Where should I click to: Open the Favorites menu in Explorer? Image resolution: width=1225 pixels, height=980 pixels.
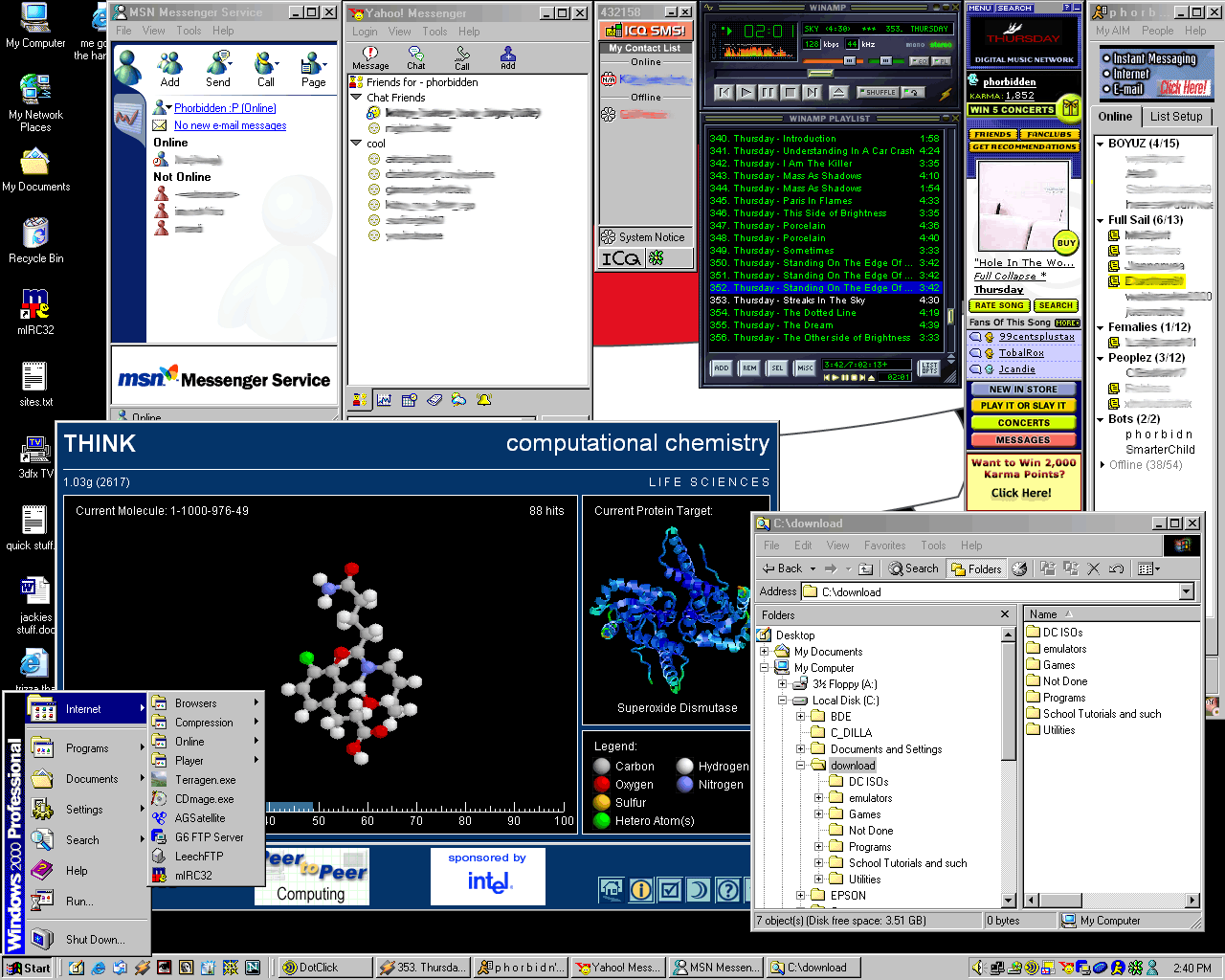pos(883,546)
